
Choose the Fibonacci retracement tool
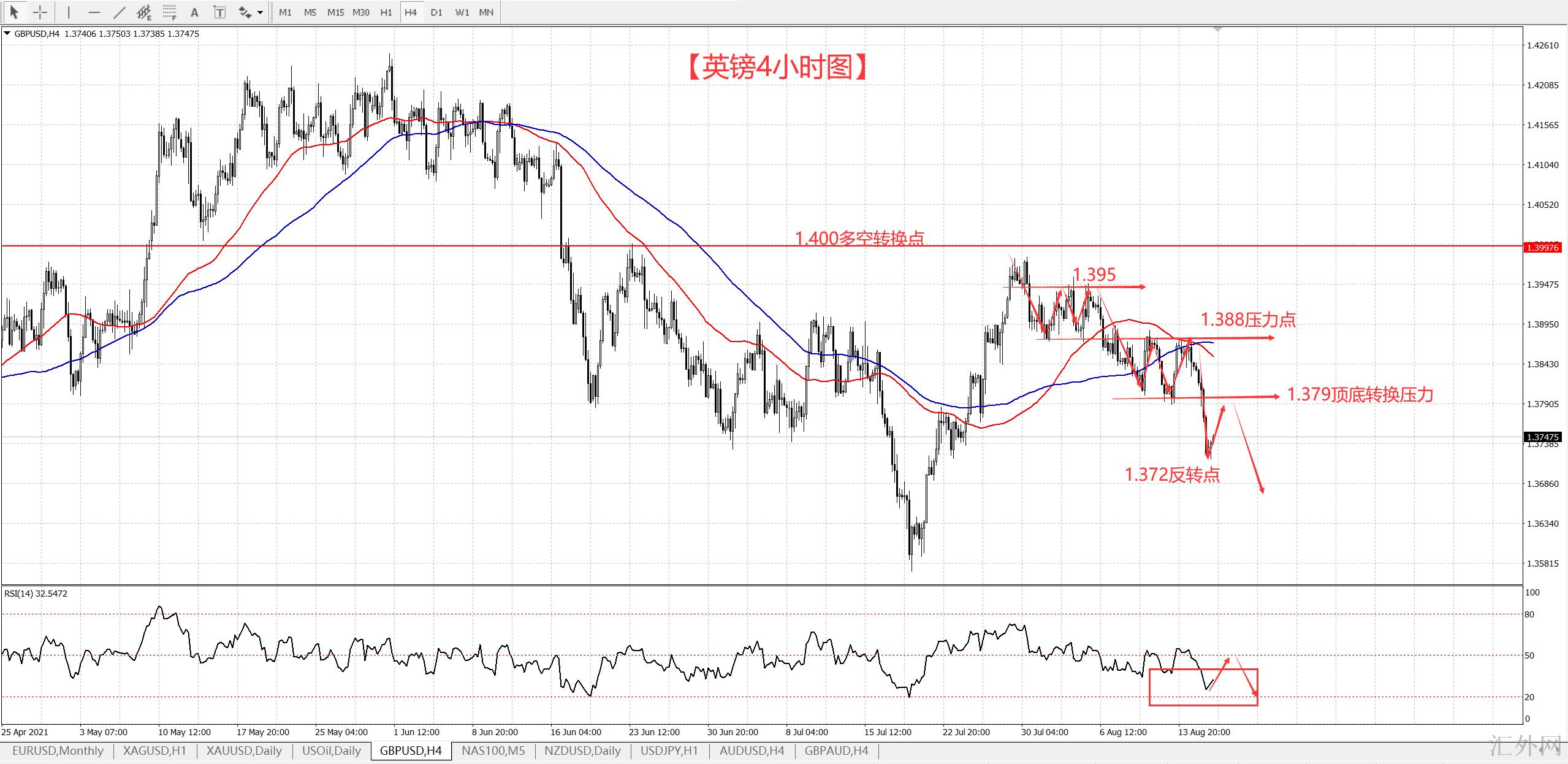point(170,12)
